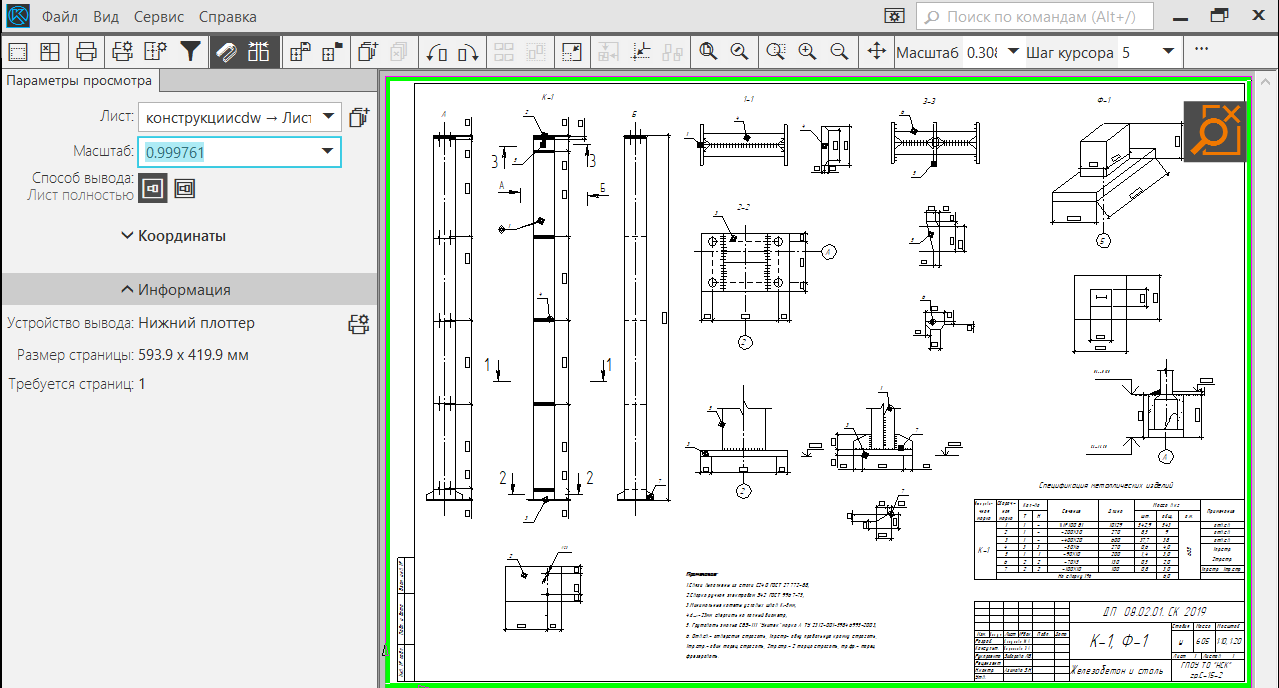Open the Лист sheet dropdown
This screenshot has height=688, width=1279.
[x=240, y=117]
